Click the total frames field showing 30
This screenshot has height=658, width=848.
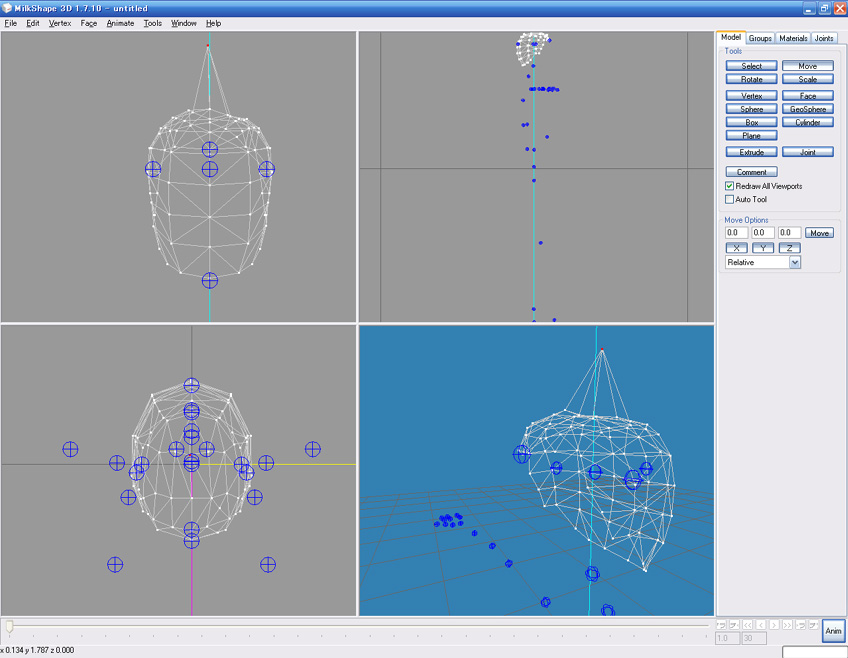(754, 639)
